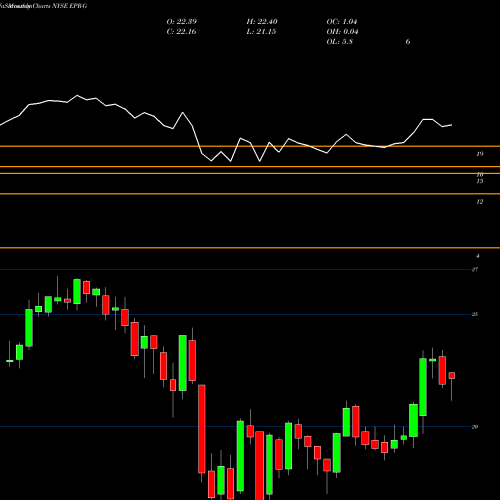Click the '19' indicator axis label
Viewport: 500px width, 500px height.
pos(480,154)
